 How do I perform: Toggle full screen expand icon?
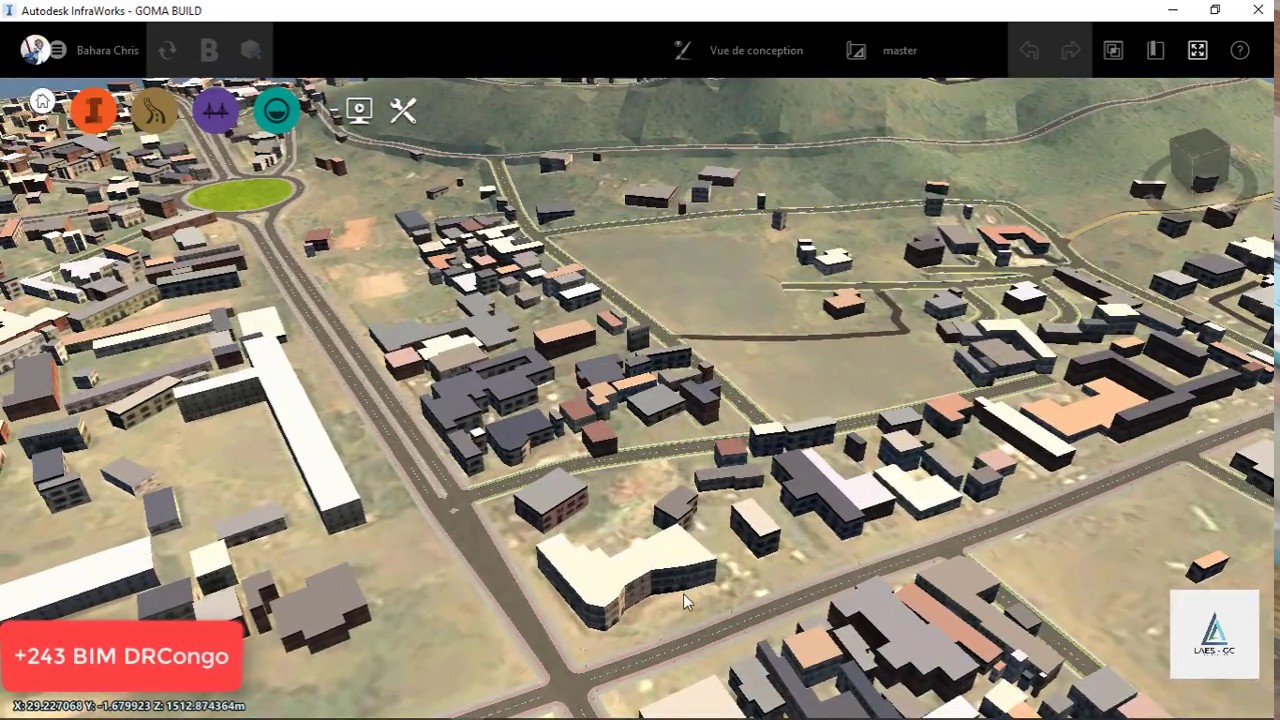pyautogui.click(x=1198, y=50)
